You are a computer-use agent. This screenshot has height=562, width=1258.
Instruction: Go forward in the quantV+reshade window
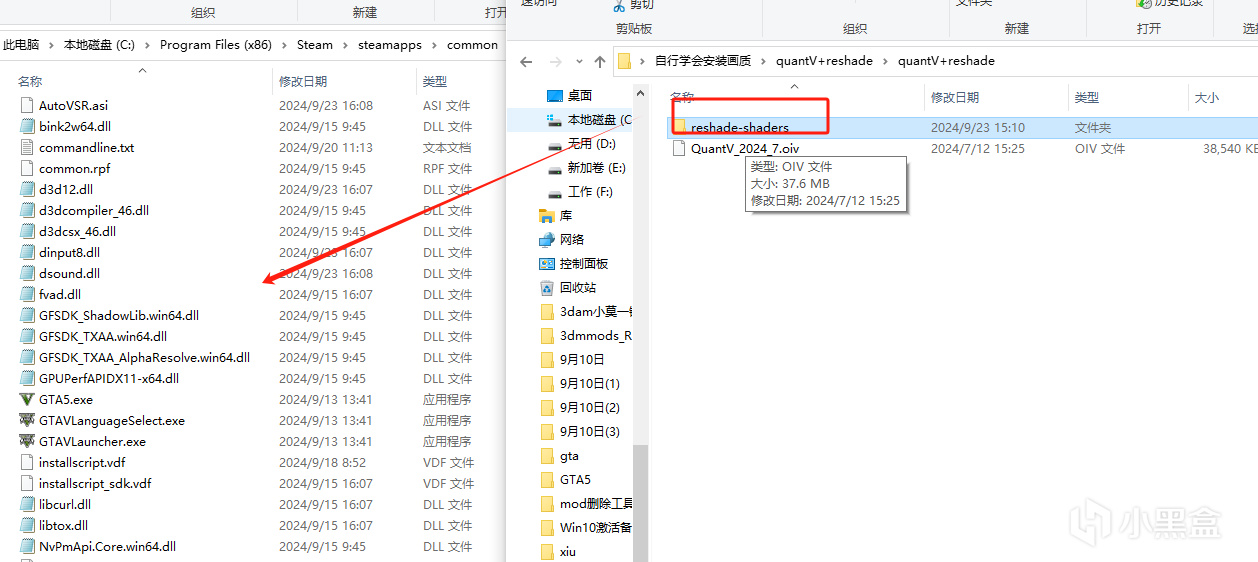pyautogui.click(x=557, y=61)
